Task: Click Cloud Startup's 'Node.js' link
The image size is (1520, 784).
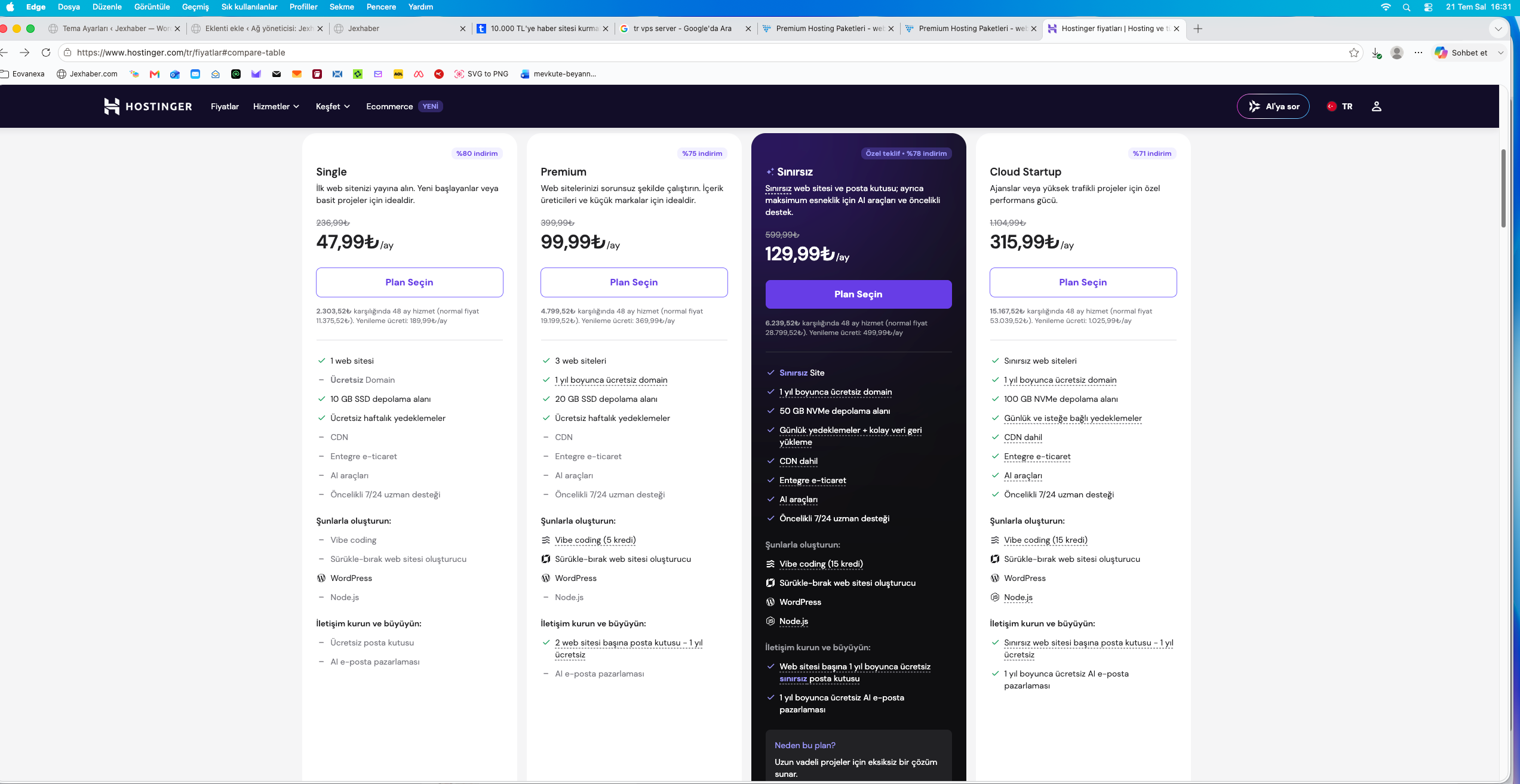Action: [1018, 597]
